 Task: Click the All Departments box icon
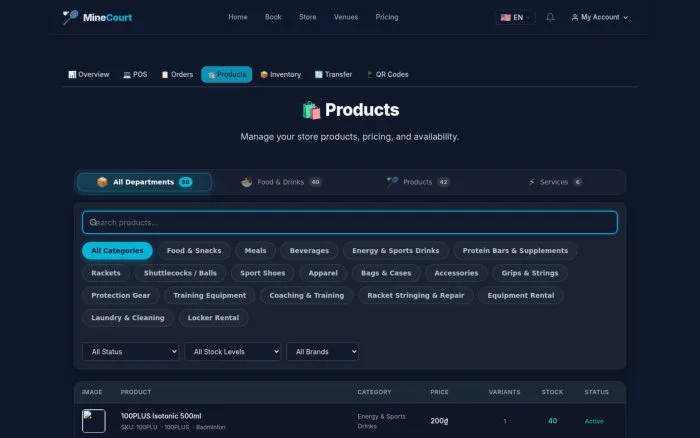coord(102,182)
